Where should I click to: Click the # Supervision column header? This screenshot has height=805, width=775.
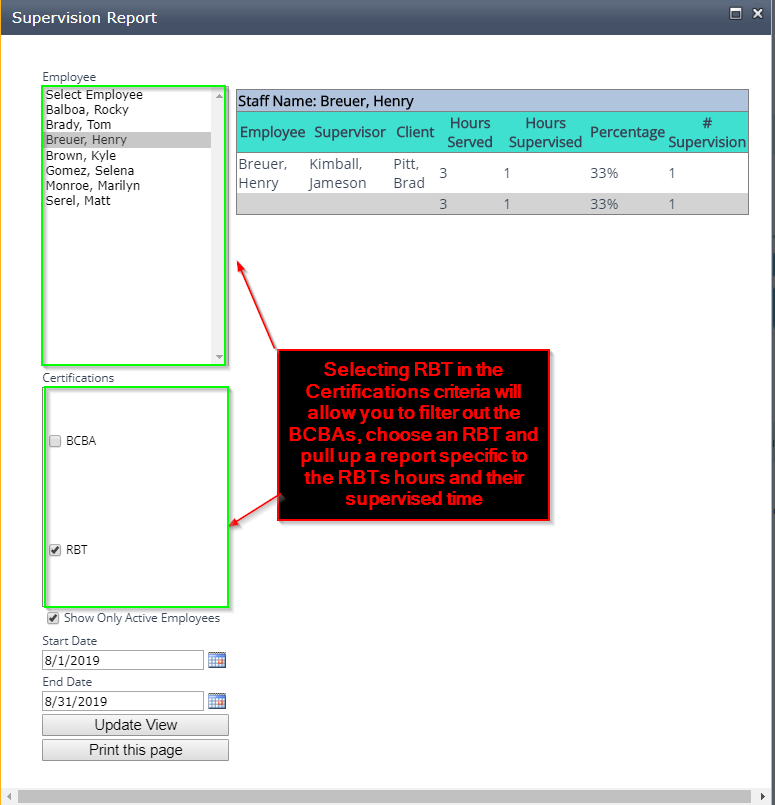click(707, 132)
